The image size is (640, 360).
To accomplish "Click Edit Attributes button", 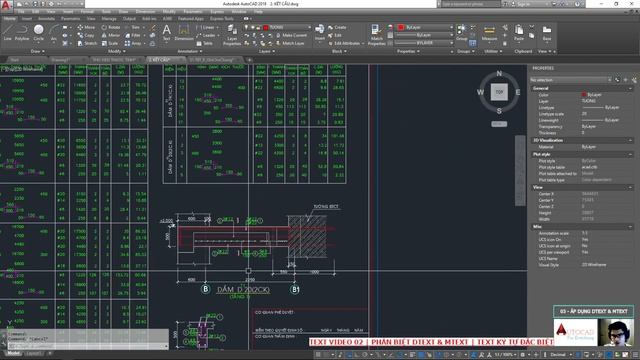I will coord(346,43).
